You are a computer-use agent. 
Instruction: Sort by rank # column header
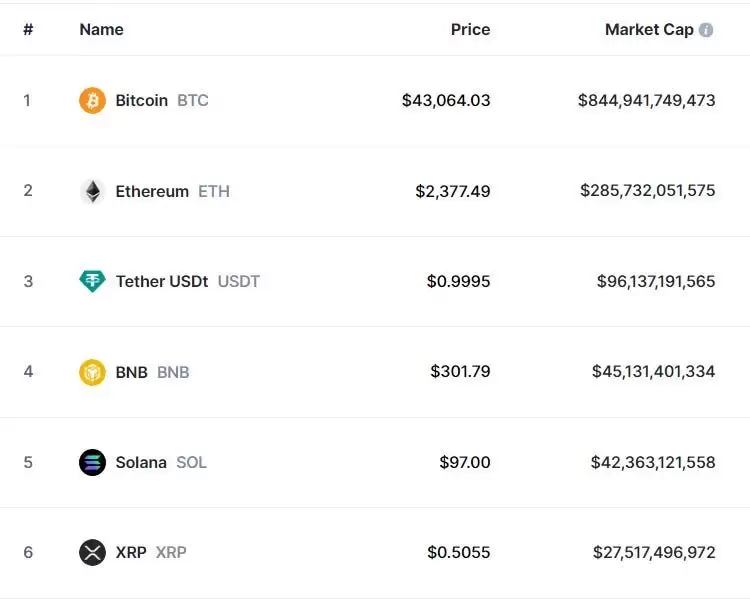point(28,29)
